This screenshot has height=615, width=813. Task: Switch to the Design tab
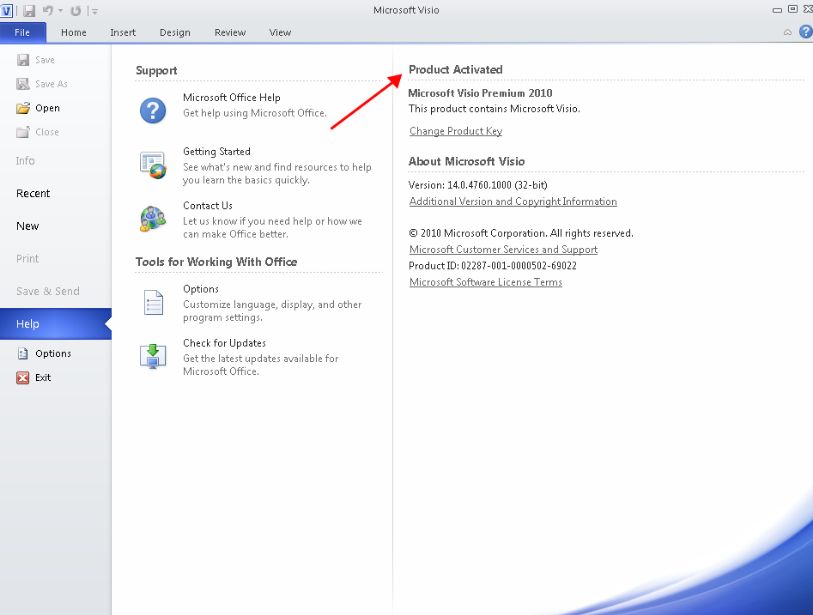[x=174, y=32]
